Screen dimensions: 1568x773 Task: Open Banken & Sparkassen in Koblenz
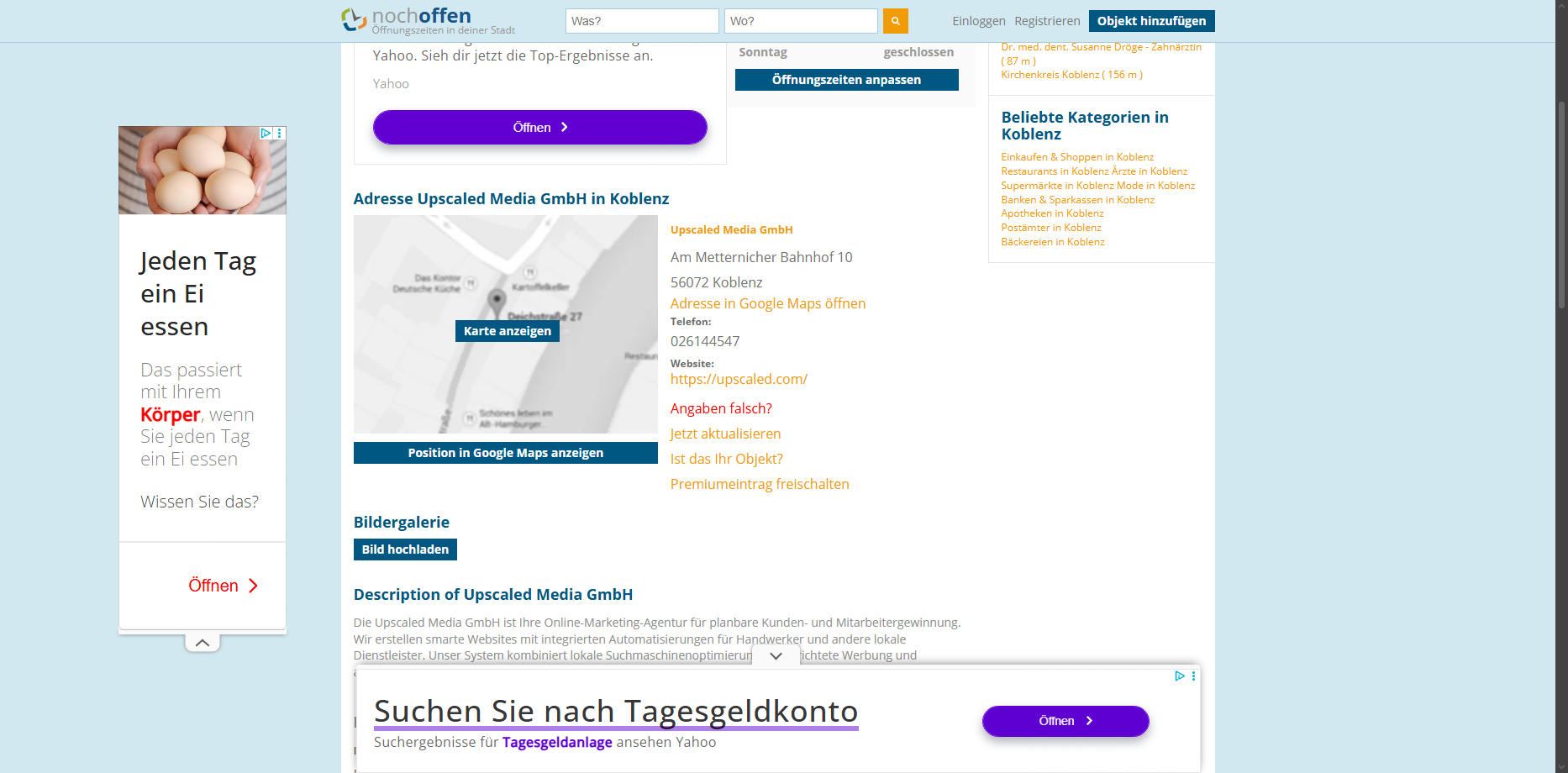pyautogui.click(x=1077, y=200)
